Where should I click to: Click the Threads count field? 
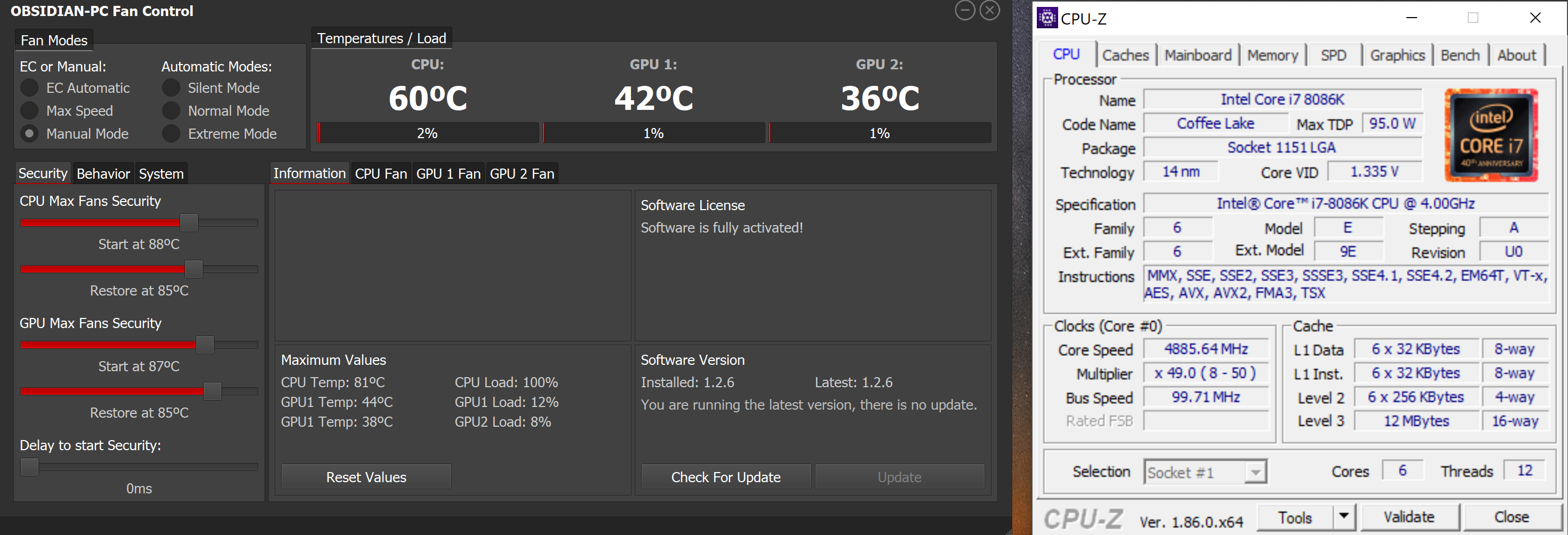(x=1524, y=470)
